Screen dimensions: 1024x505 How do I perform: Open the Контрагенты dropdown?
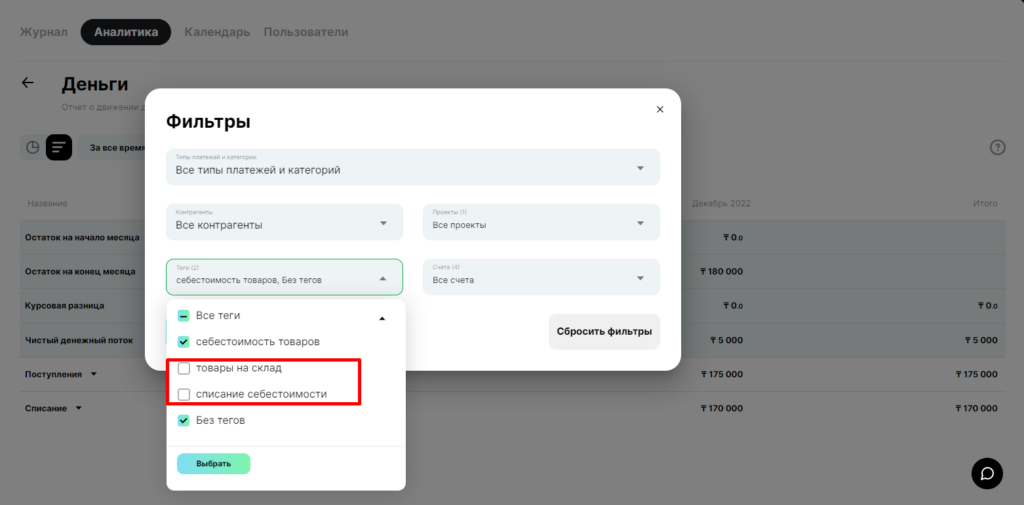click(284, 222)
